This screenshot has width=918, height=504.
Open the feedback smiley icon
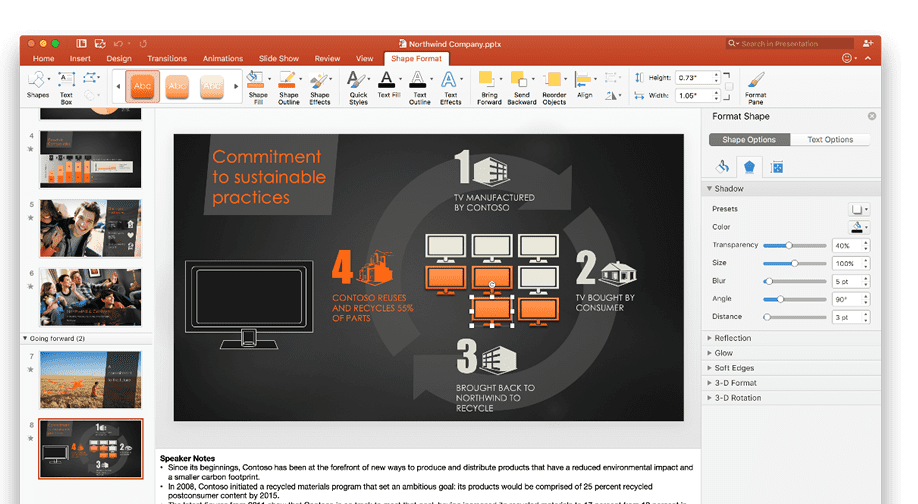(x=847, y=58)
